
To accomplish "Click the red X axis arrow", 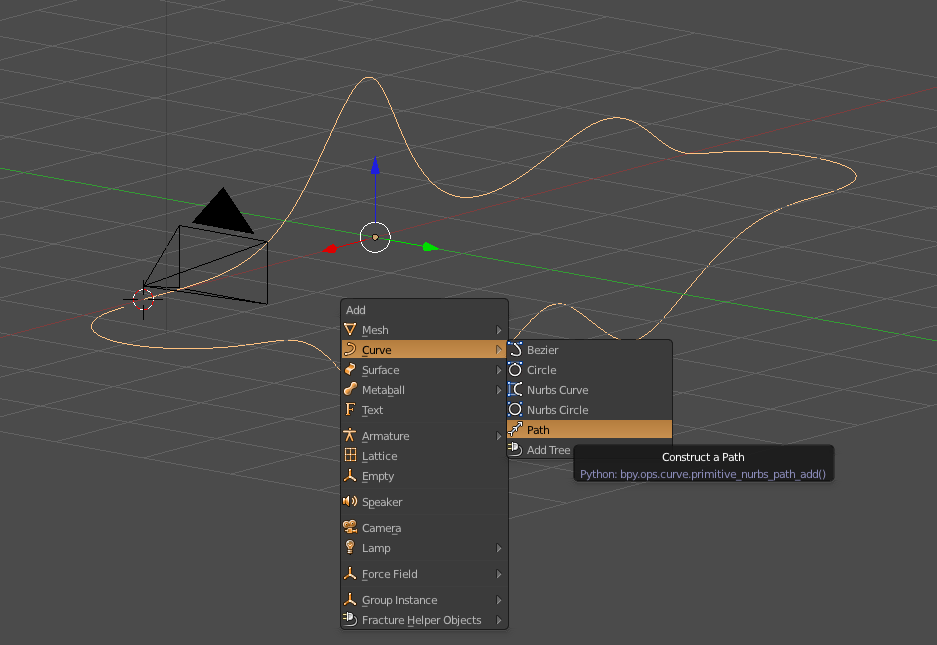I will pyautogui.click(x=330, y=249).
